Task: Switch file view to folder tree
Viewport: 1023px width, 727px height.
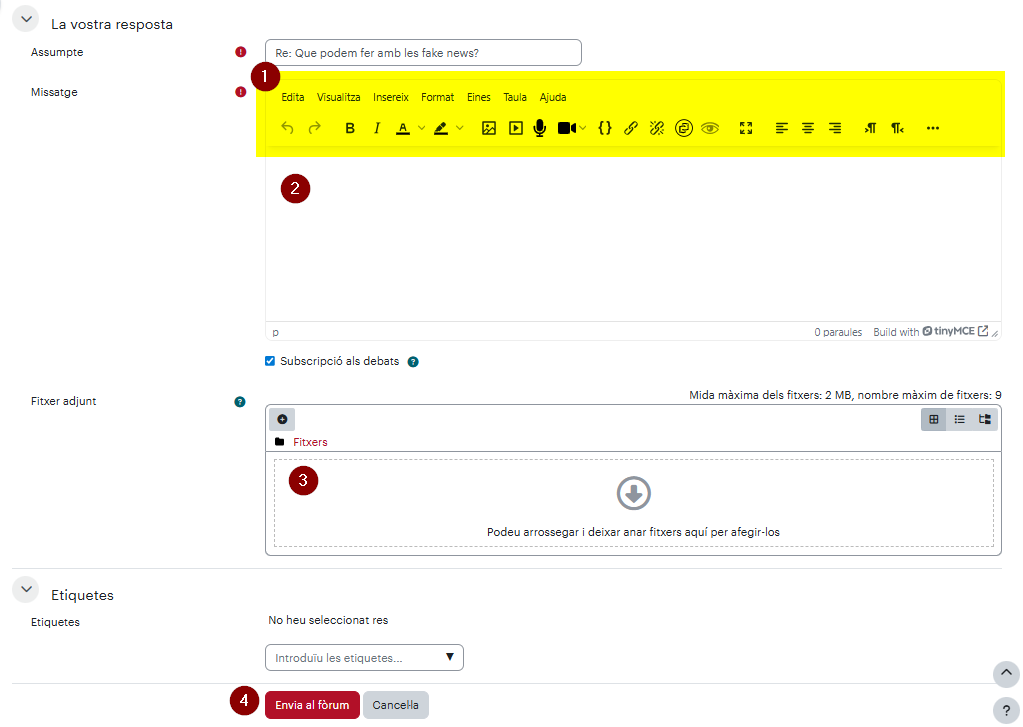Action: click(985, 419)
